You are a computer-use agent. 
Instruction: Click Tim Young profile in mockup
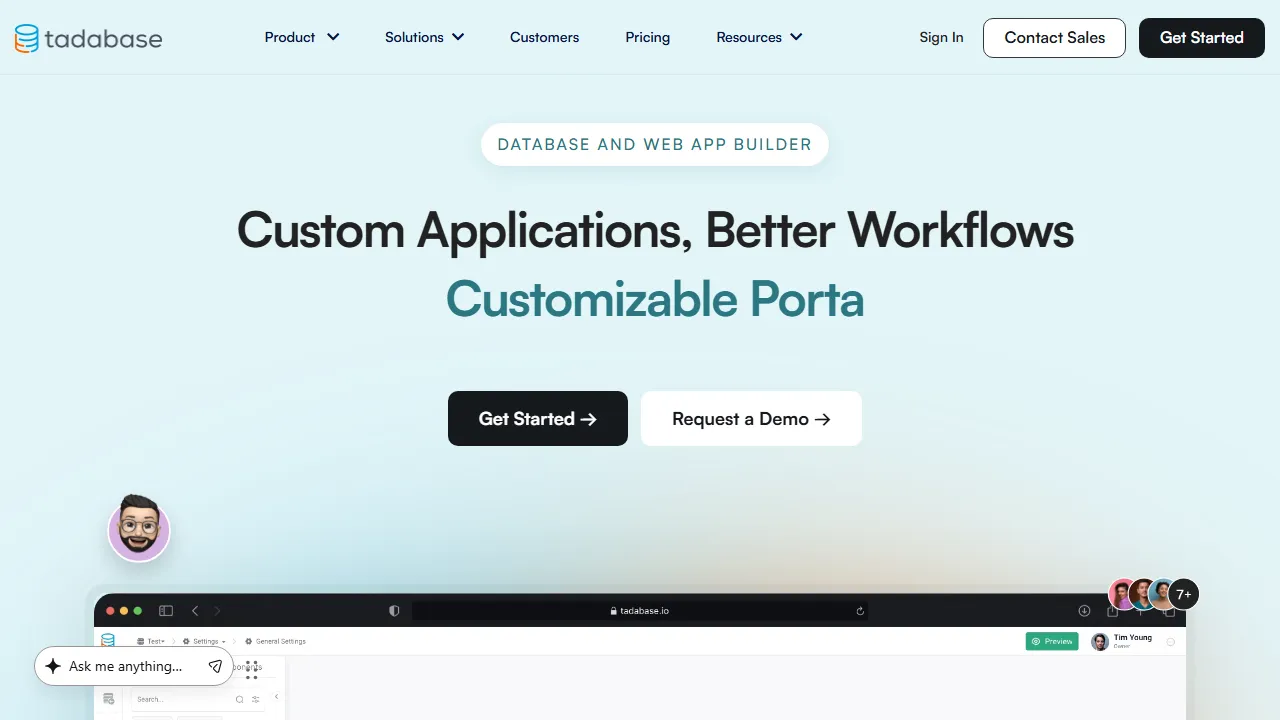1122,641
